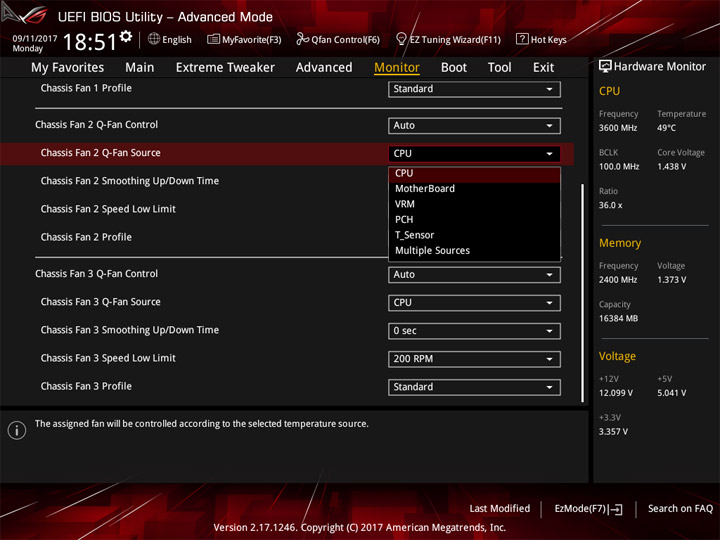Open Chassis Fan 3 Q-Fan Control dropdown
The width and height of the screenshot is (720, 540).
[x=474, y=275]
